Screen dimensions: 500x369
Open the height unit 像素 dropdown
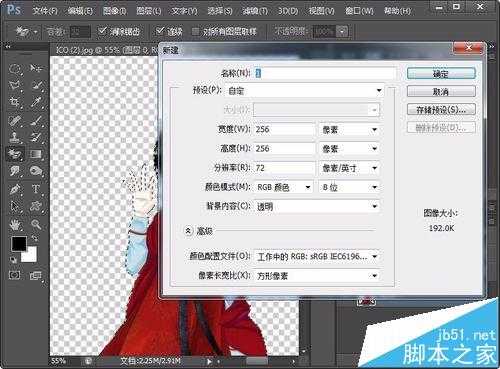click(349, 149)
